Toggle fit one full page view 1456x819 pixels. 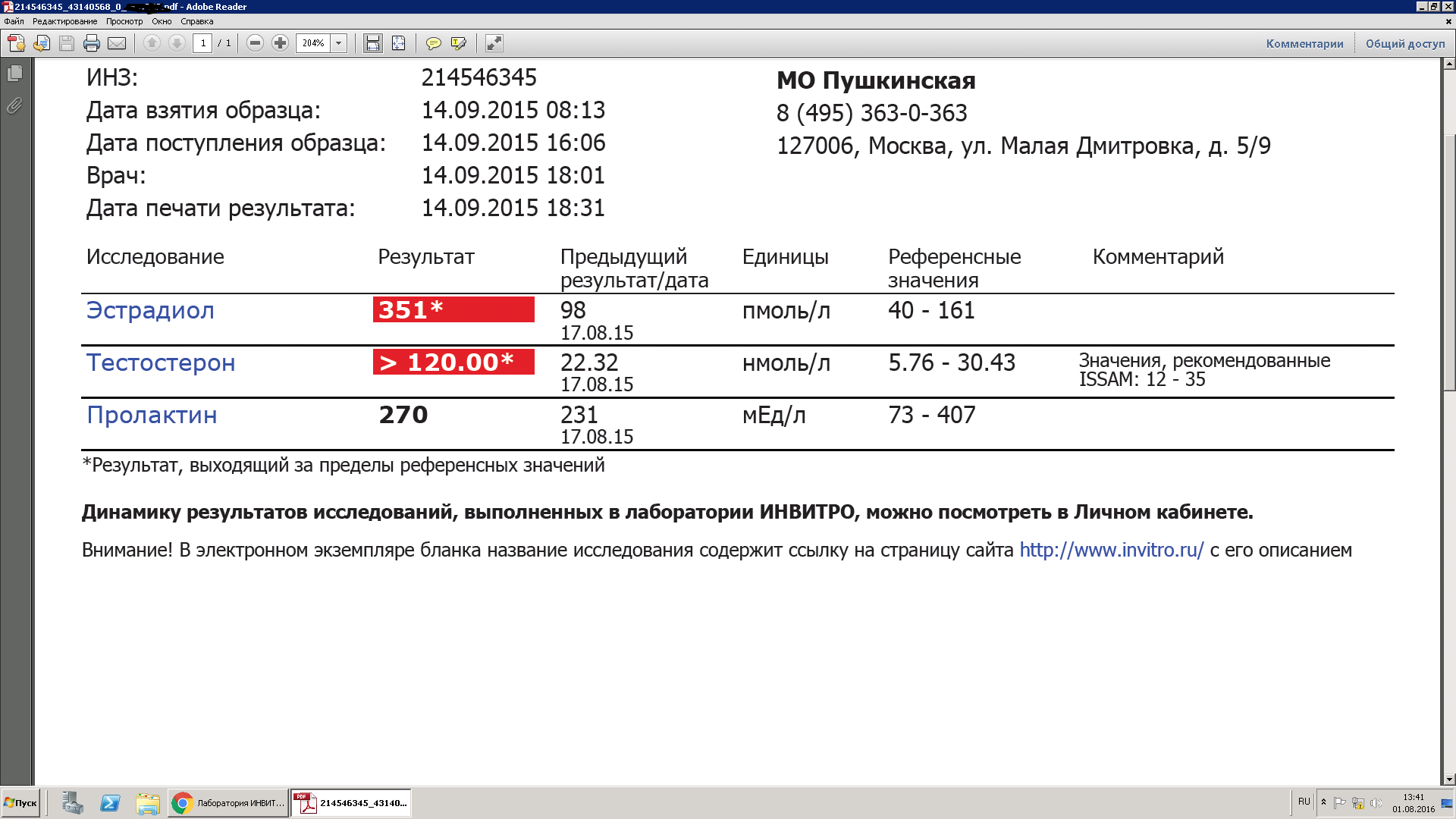[x=398, y=43]
